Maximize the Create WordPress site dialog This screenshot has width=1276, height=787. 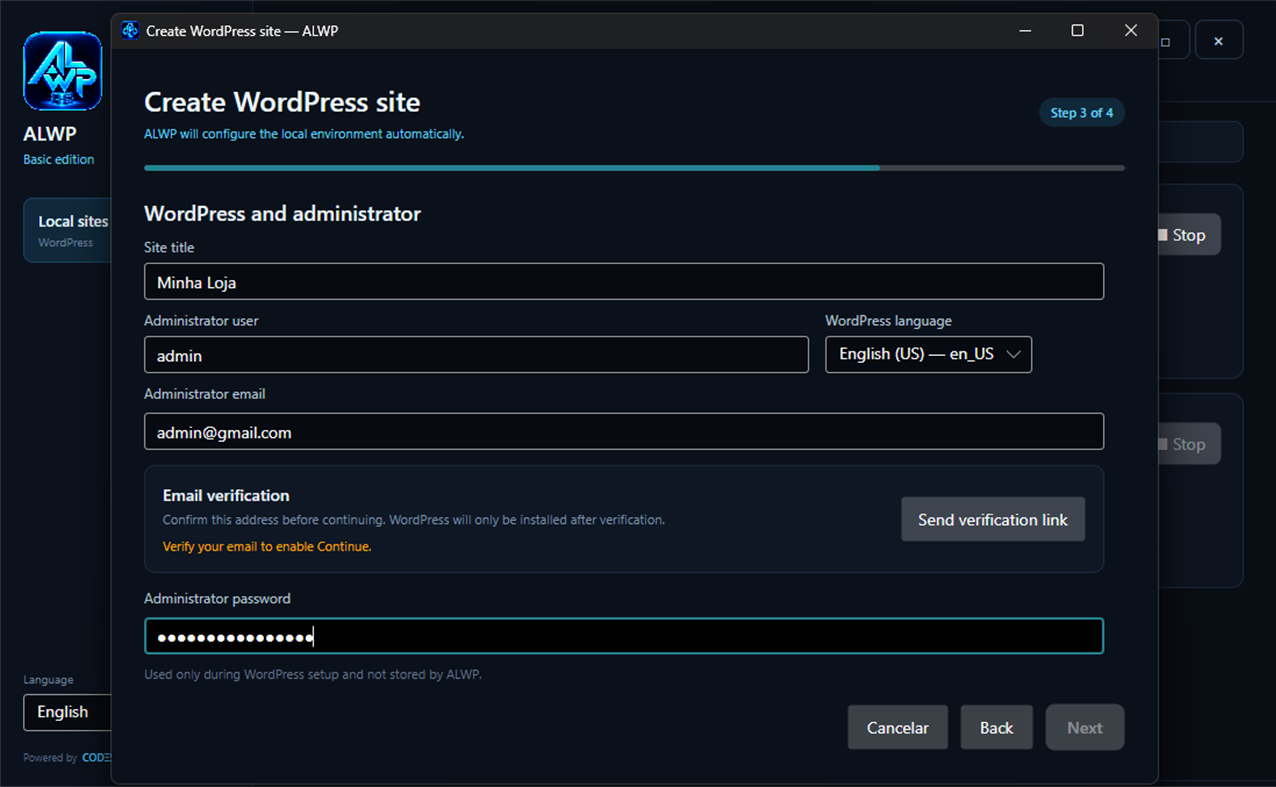[1077, 31]
